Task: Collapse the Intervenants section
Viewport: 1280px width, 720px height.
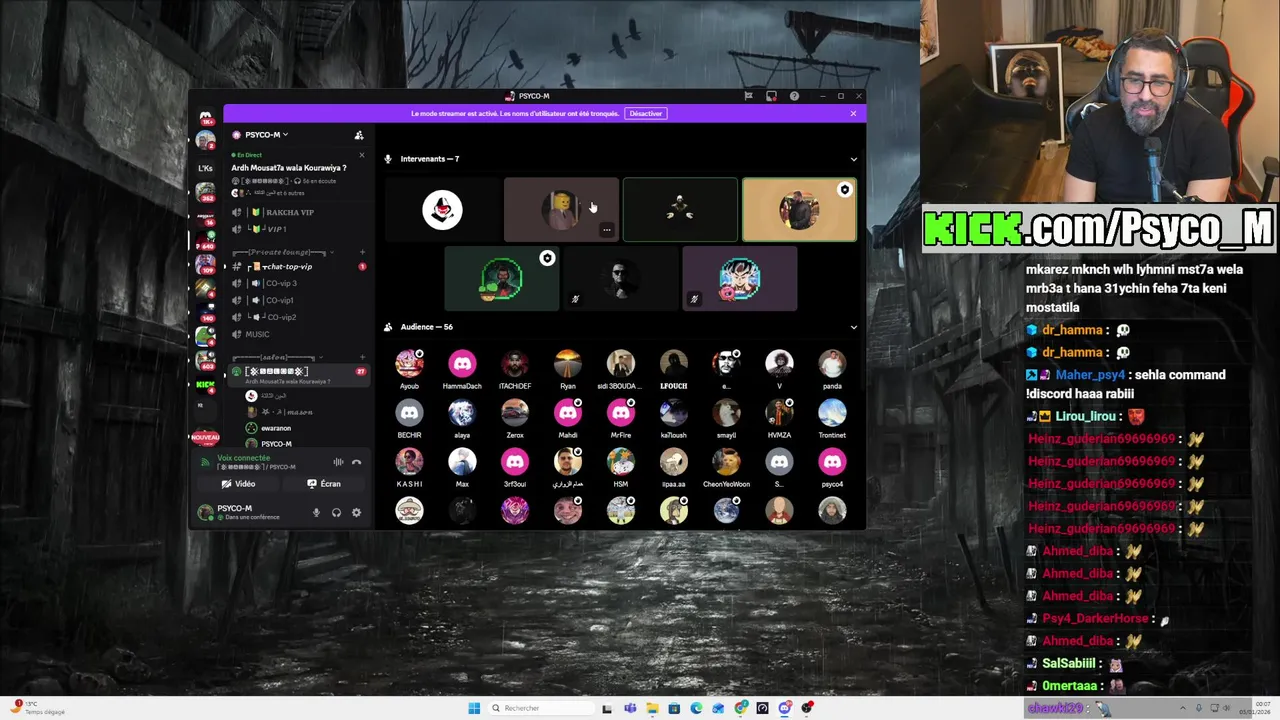Action: pyautogui.click(x=853, y=159)
